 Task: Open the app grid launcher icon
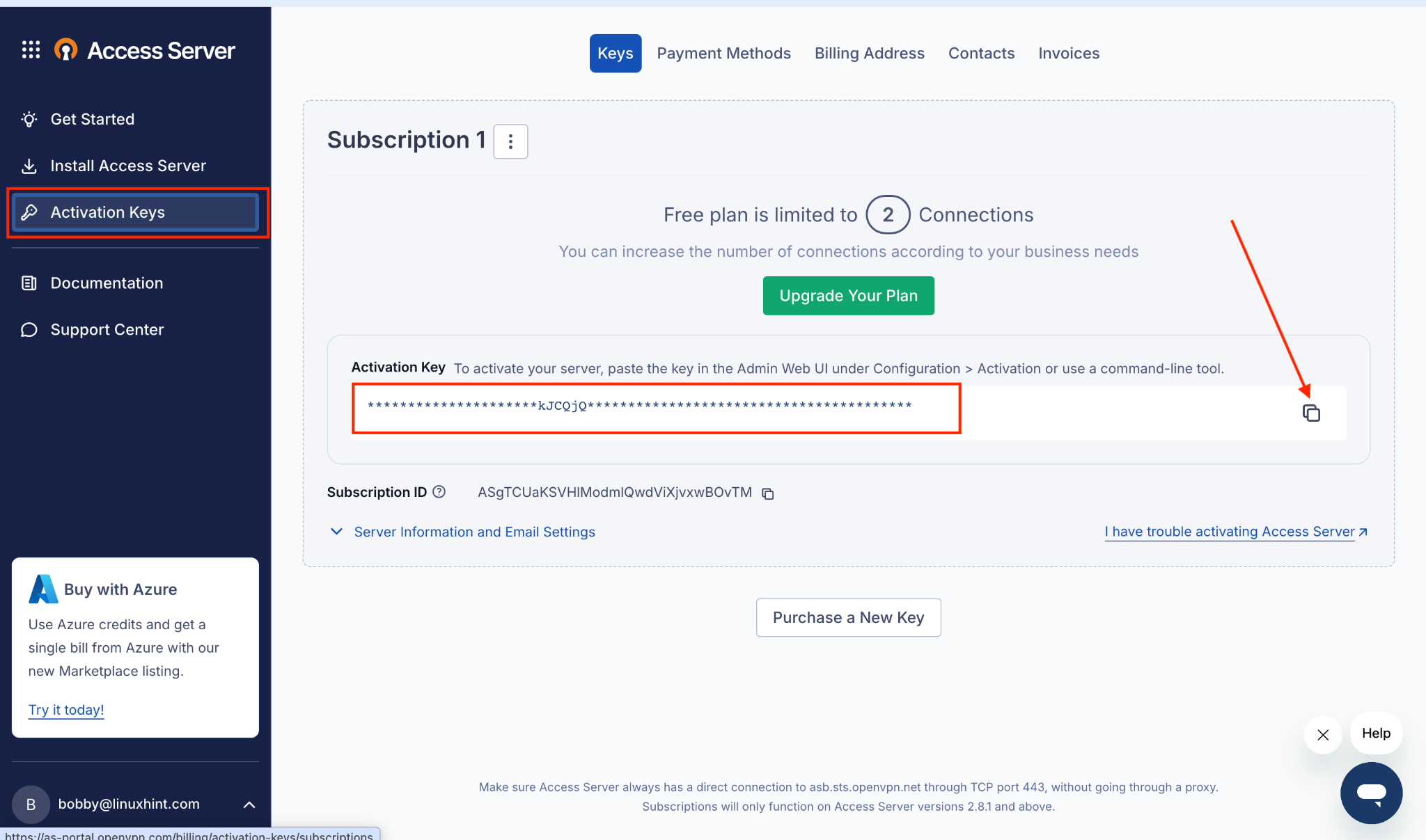click(x=31, y=50)
